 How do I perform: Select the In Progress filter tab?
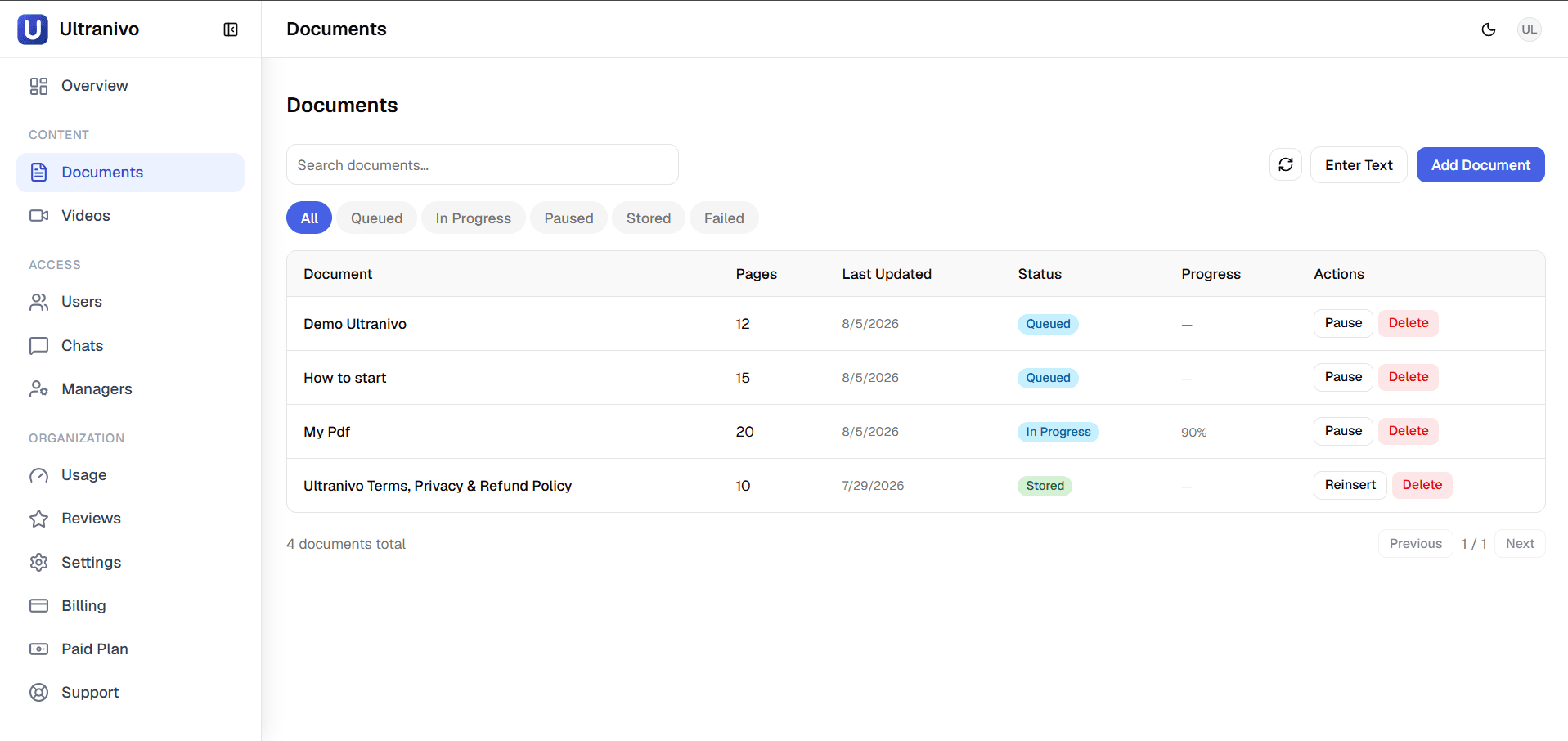473,218
